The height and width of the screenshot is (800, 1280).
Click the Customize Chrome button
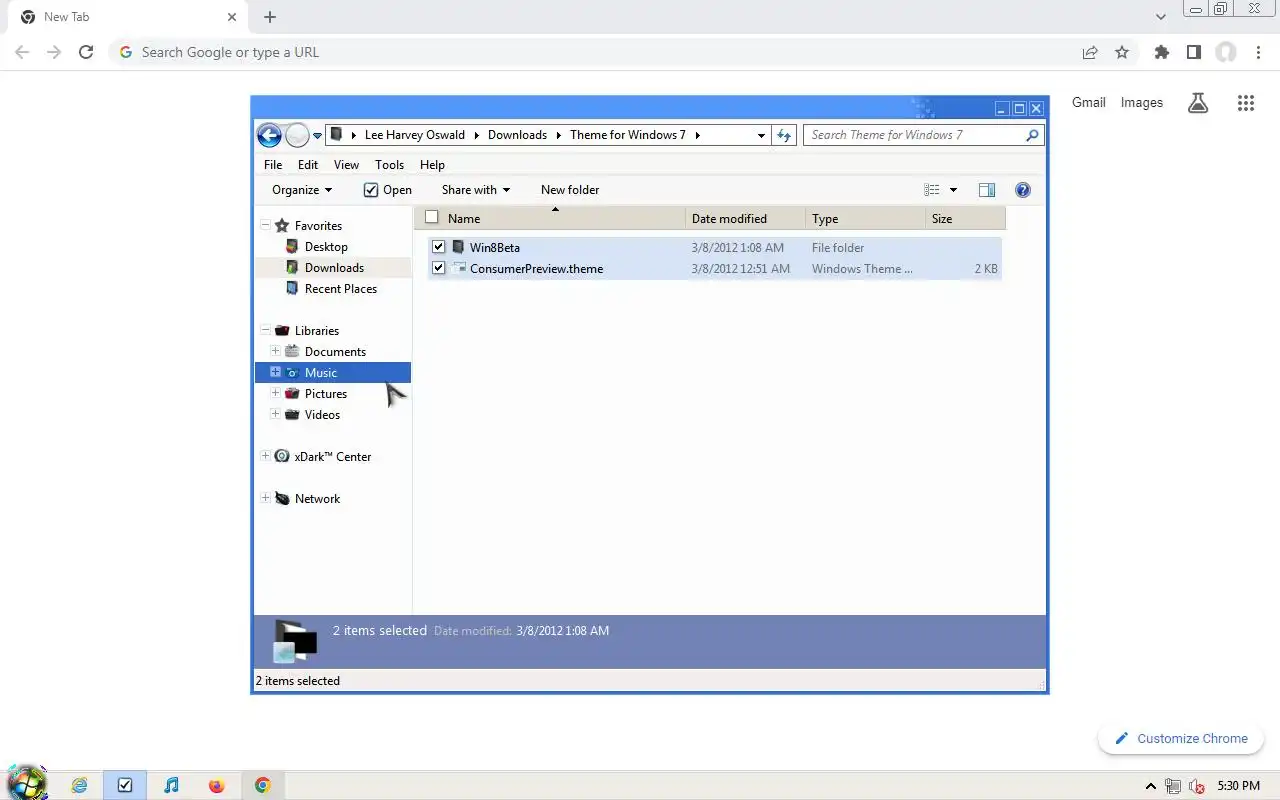click(x=1181, y=738)
